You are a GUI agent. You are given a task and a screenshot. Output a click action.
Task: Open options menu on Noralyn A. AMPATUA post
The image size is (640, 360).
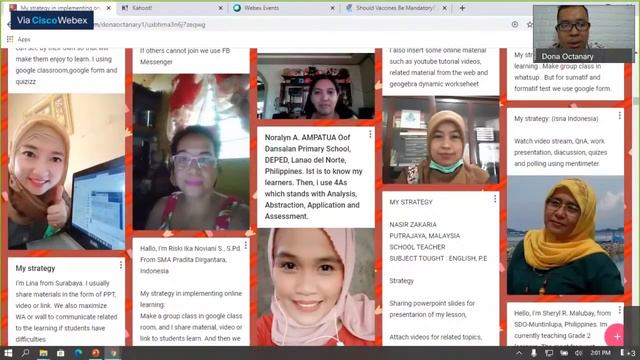(x=370, y=134)
